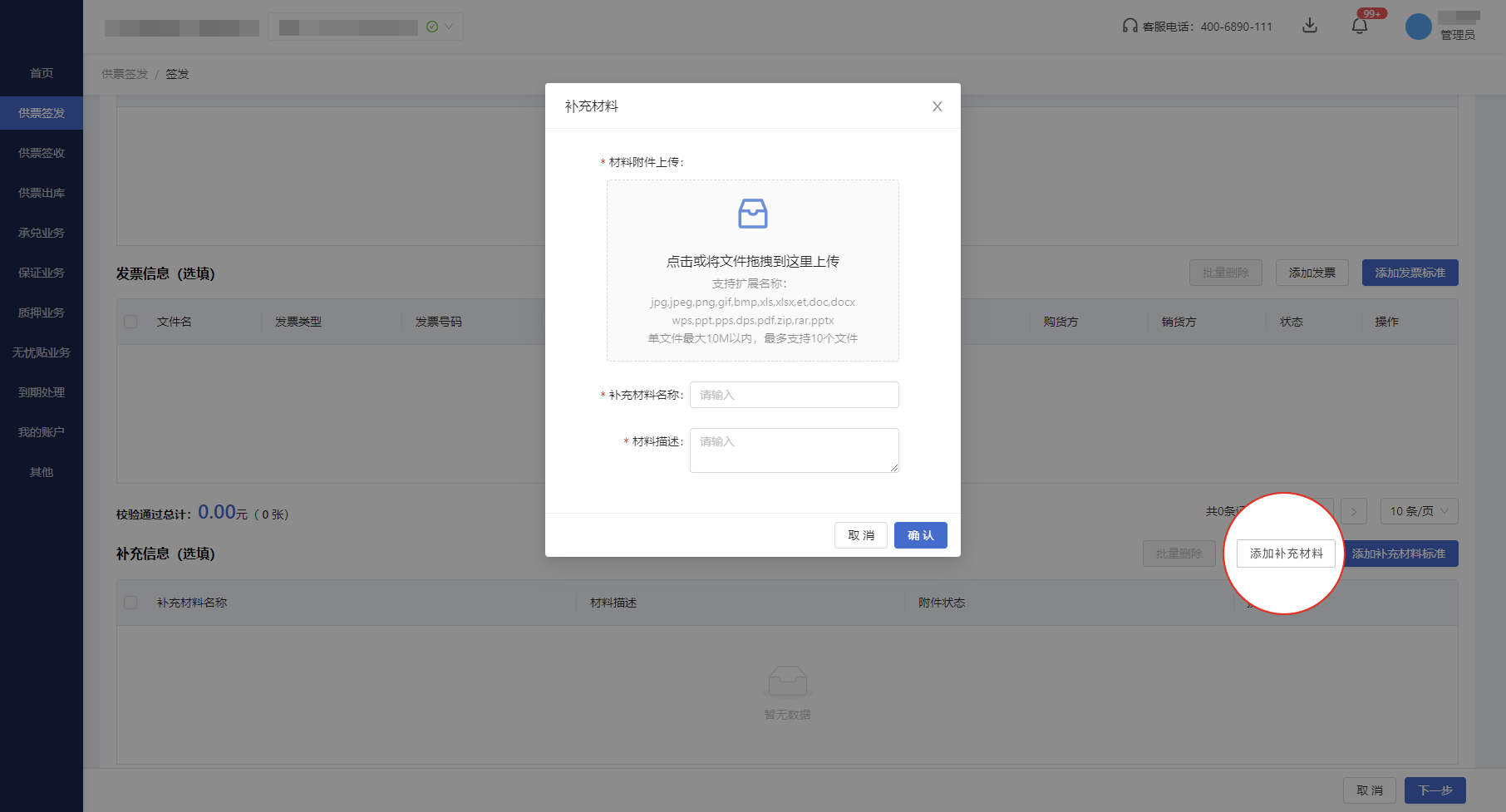Go to 首页 via the sidebar
Screen dimensions: 1506x812
[41, 73]
